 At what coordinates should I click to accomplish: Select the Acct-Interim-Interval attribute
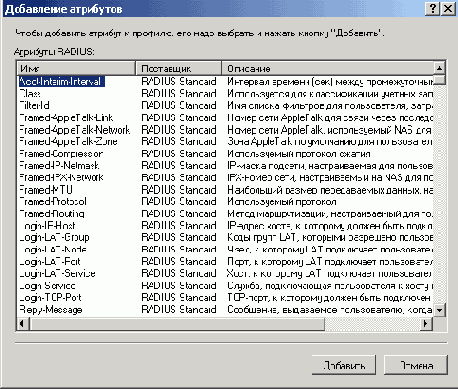(61, 82)
